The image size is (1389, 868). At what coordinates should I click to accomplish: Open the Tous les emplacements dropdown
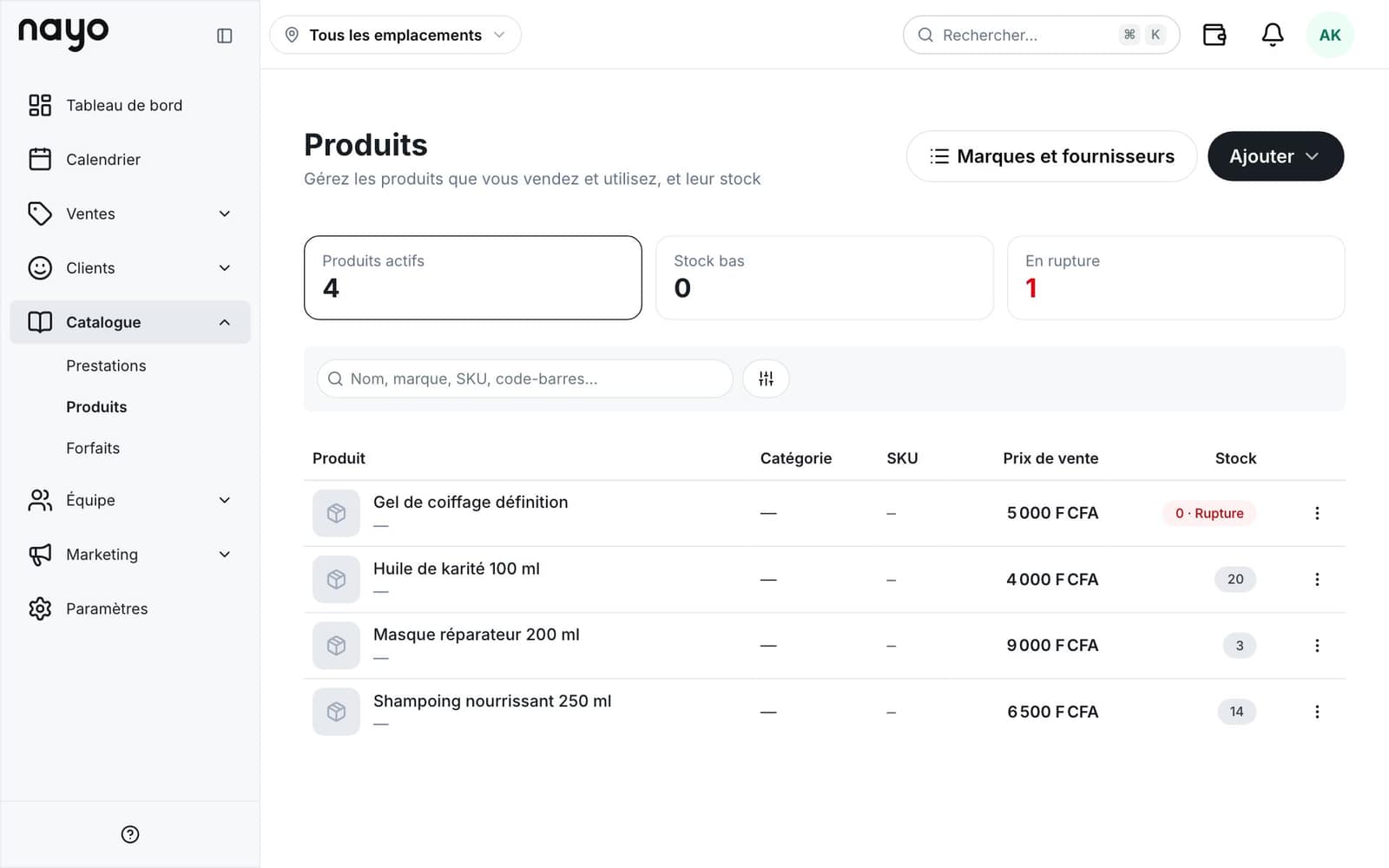395,35
